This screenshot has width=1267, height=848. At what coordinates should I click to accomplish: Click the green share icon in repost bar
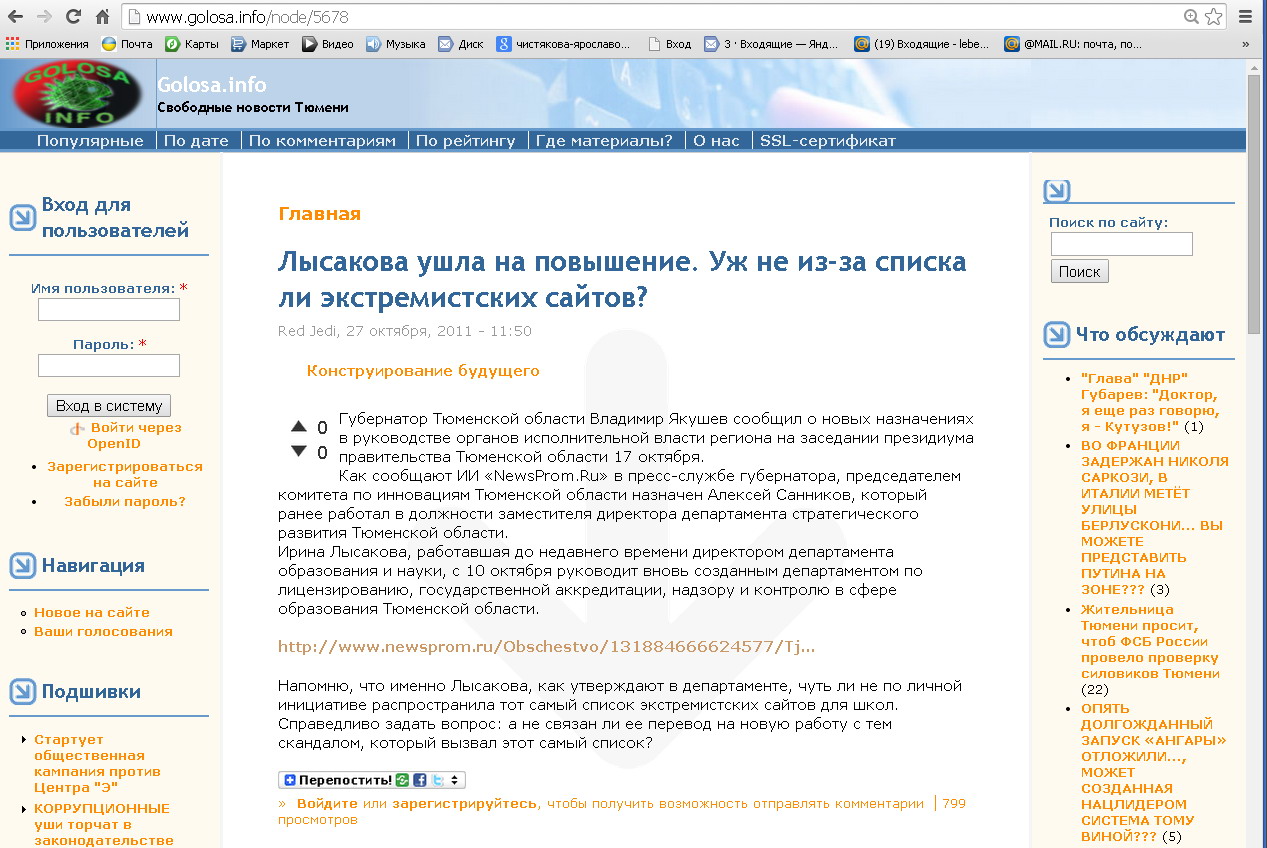(x=402, y=780)
